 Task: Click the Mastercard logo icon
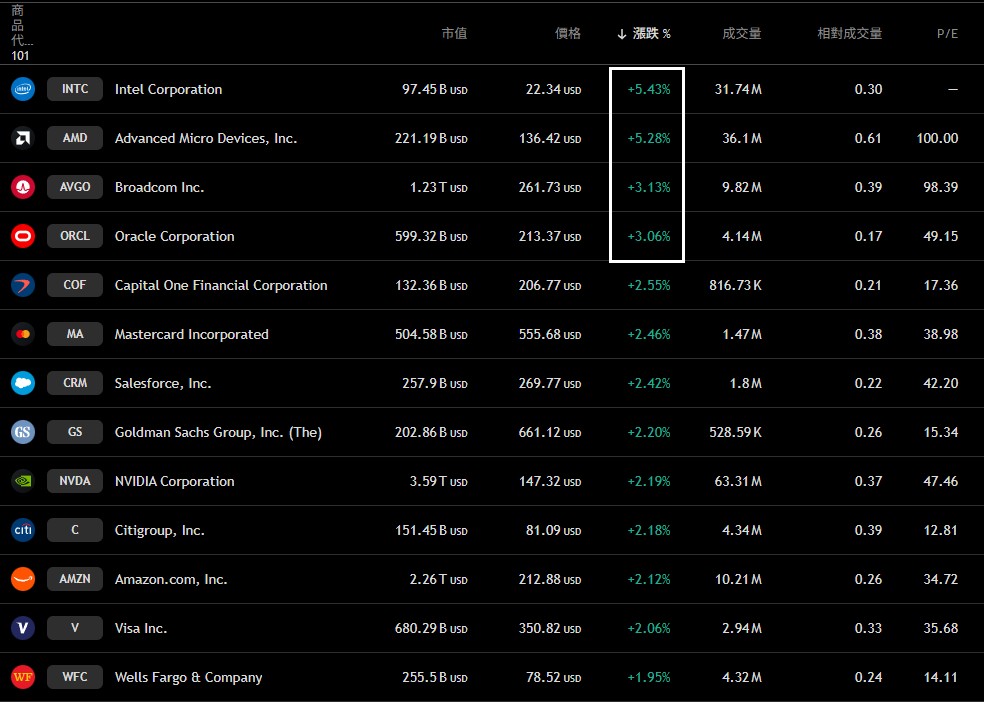(22, 334)
